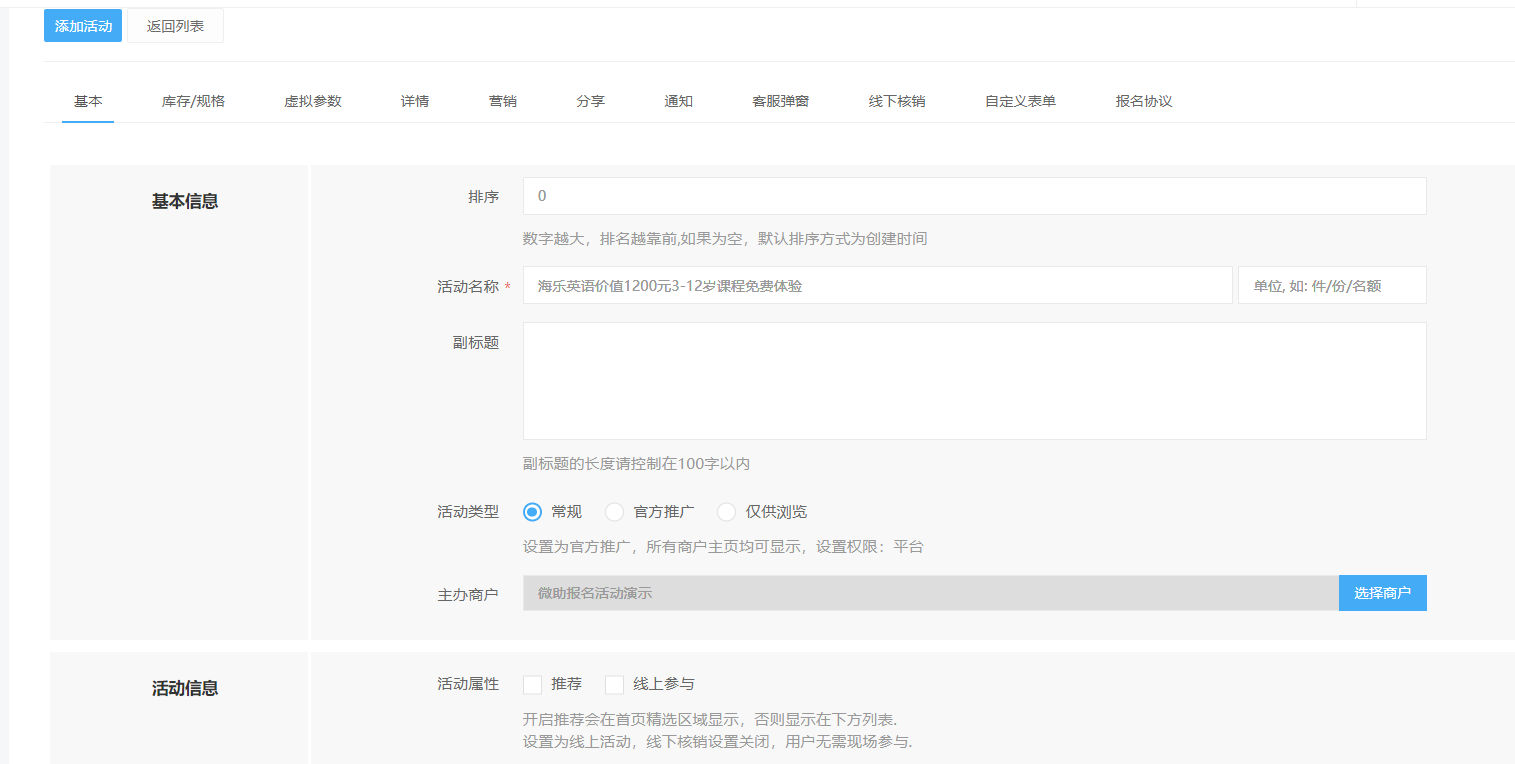
Task: Enable the 推荐 checkbox
Action: [x=532, y=684]
